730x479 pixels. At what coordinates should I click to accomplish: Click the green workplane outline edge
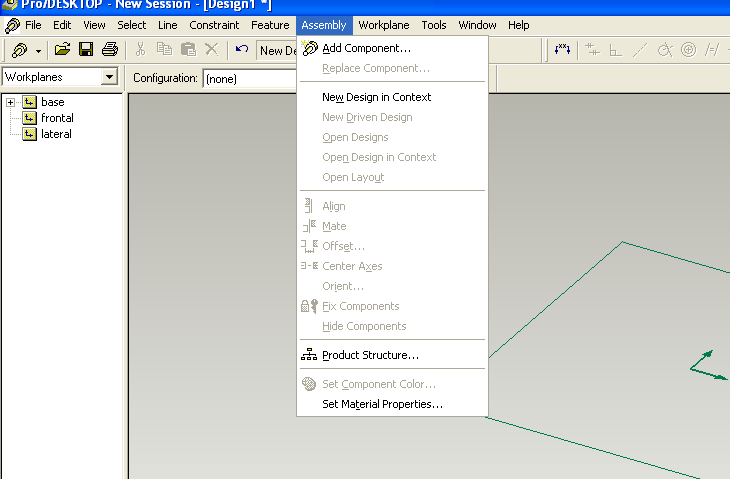pos(554,300)
